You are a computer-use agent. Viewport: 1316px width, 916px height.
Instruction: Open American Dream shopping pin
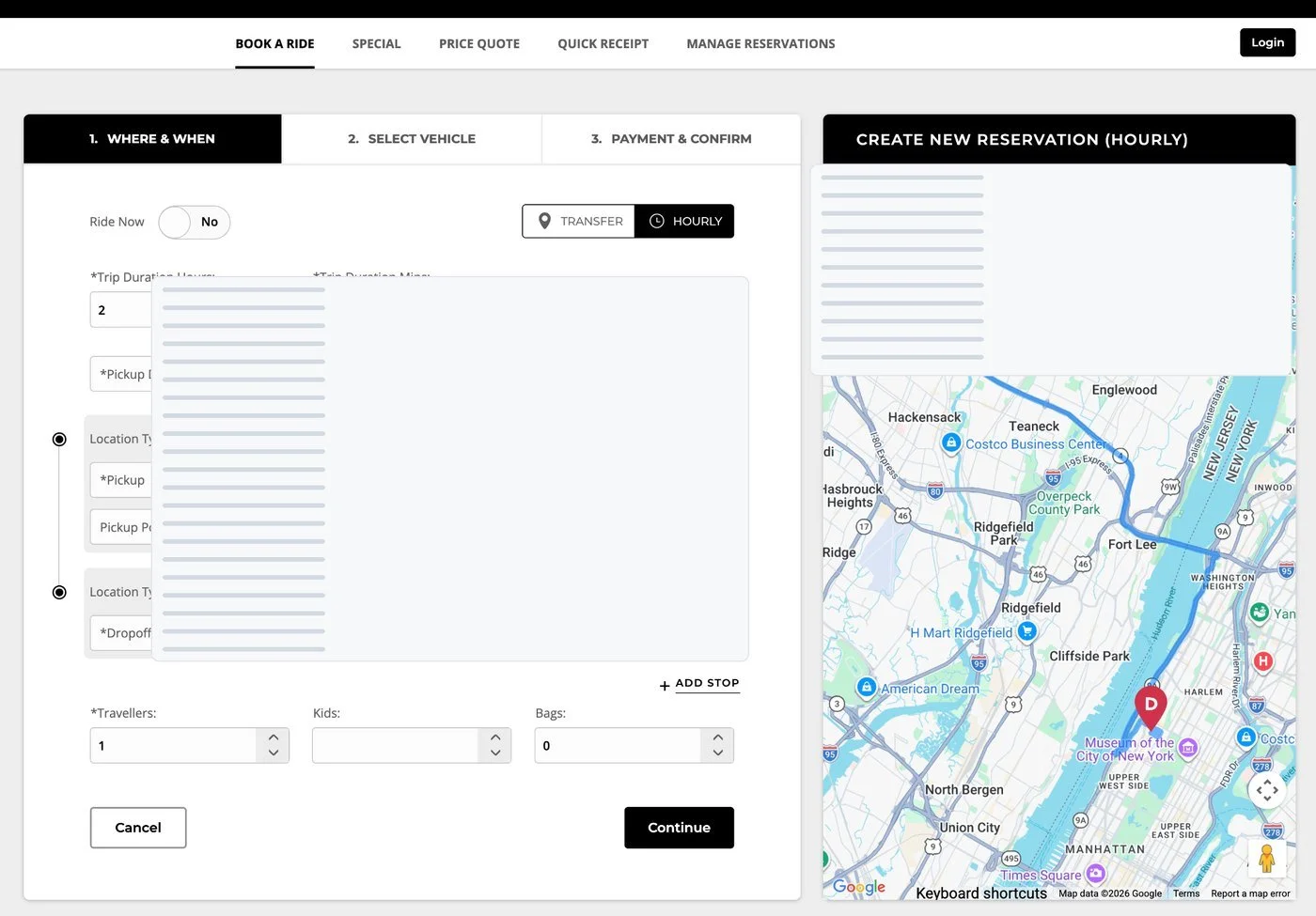[867, 688]
